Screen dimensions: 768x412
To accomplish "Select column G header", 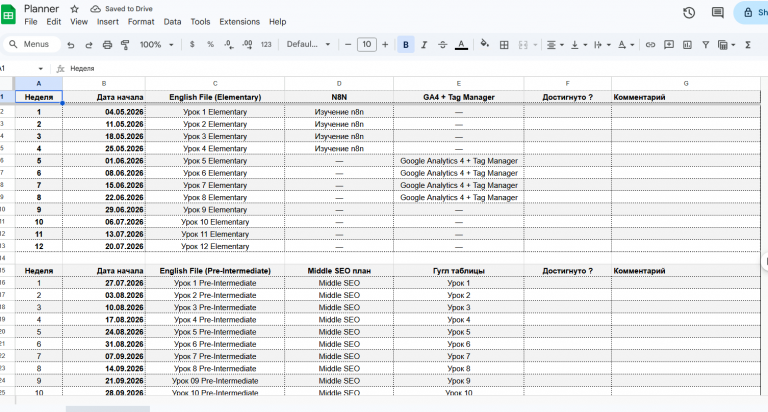I will coord(686,83).
